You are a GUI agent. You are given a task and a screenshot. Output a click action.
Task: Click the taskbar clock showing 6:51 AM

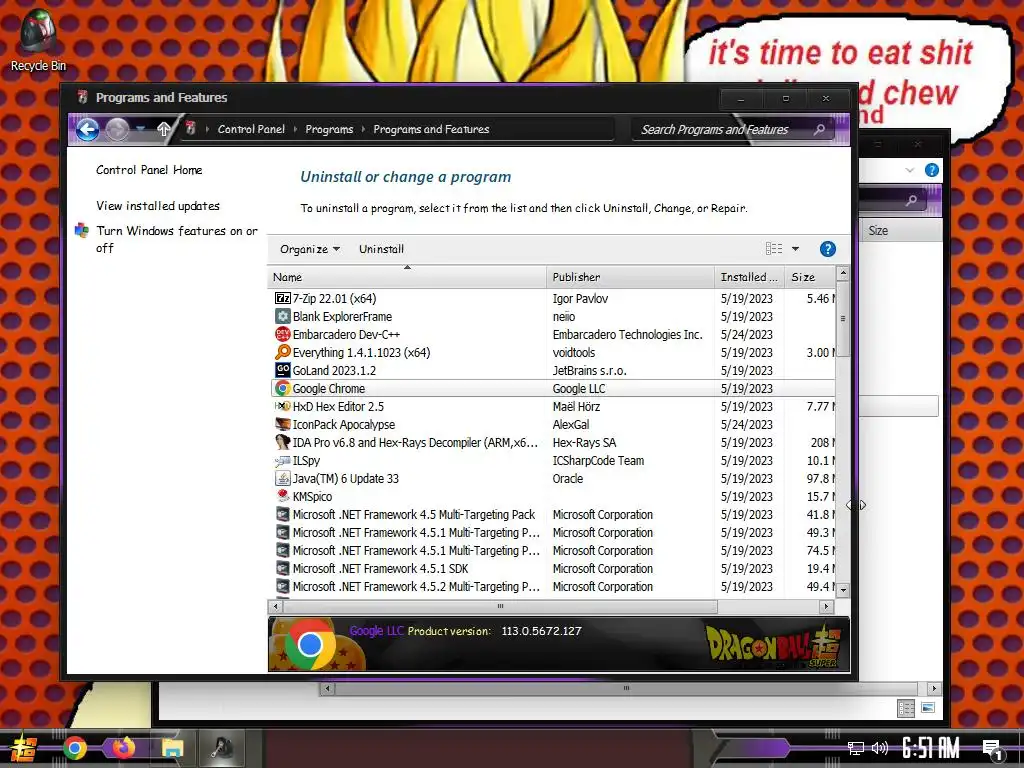coord(930,748)
